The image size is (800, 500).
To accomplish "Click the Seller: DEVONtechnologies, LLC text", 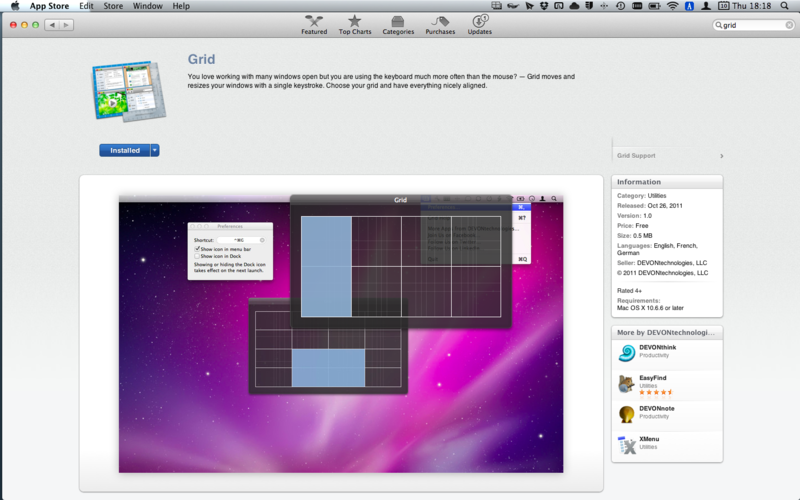I will [662, 262].
